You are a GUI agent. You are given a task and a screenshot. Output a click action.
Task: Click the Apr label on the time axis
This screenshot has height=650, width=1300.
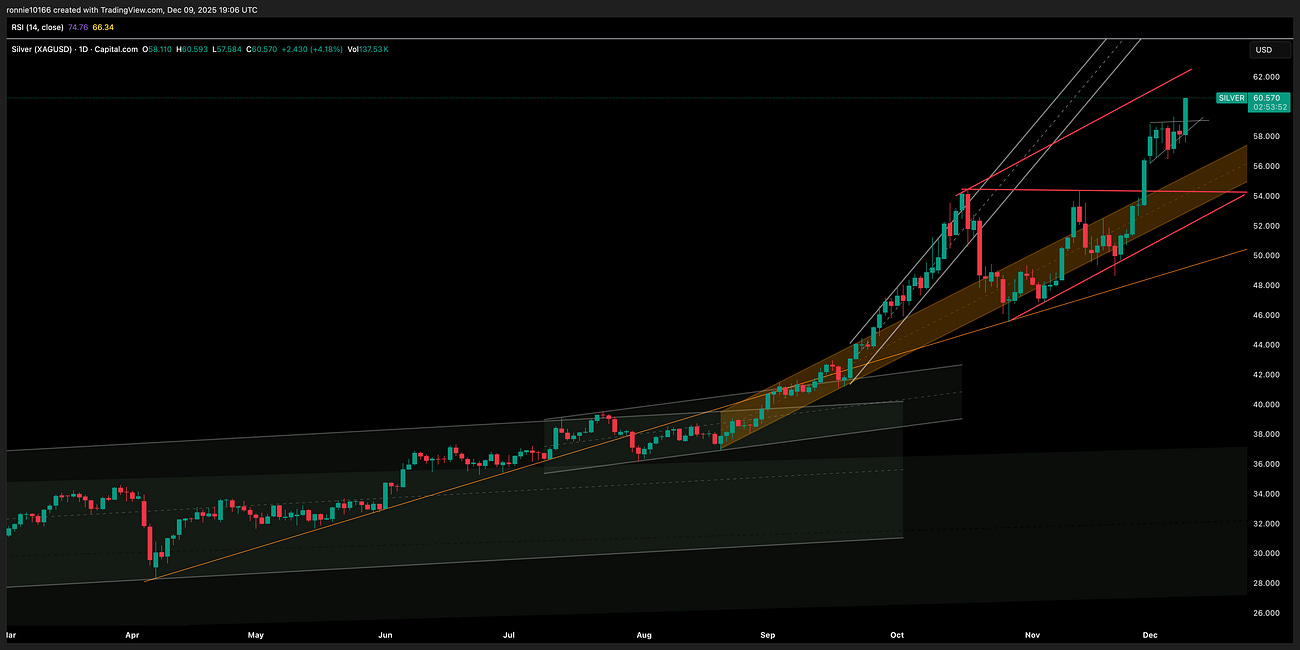pos(131,634)
